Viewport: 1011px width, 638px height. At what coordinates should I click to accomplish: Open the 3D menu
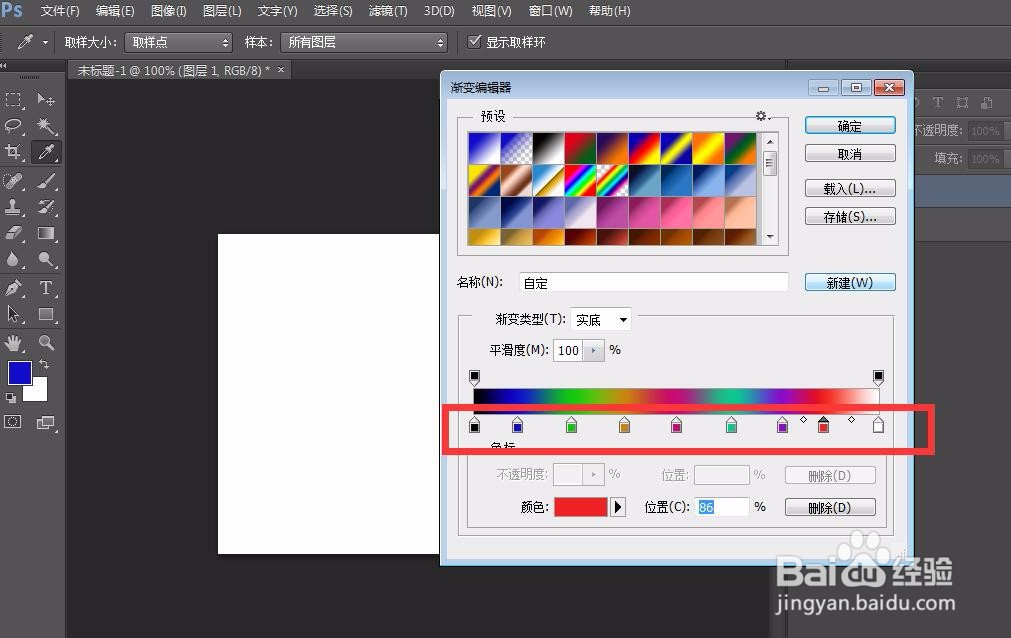tap(439, 11)
